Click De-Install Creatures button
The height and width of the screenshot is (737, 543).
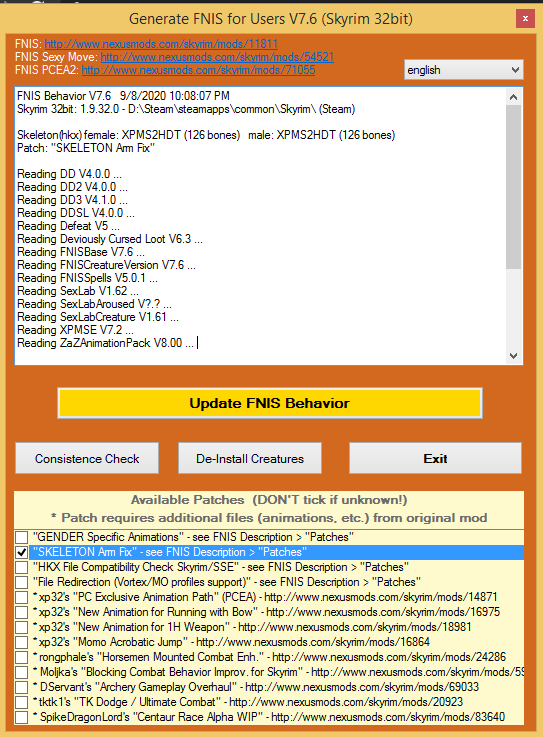pos(250,458)
